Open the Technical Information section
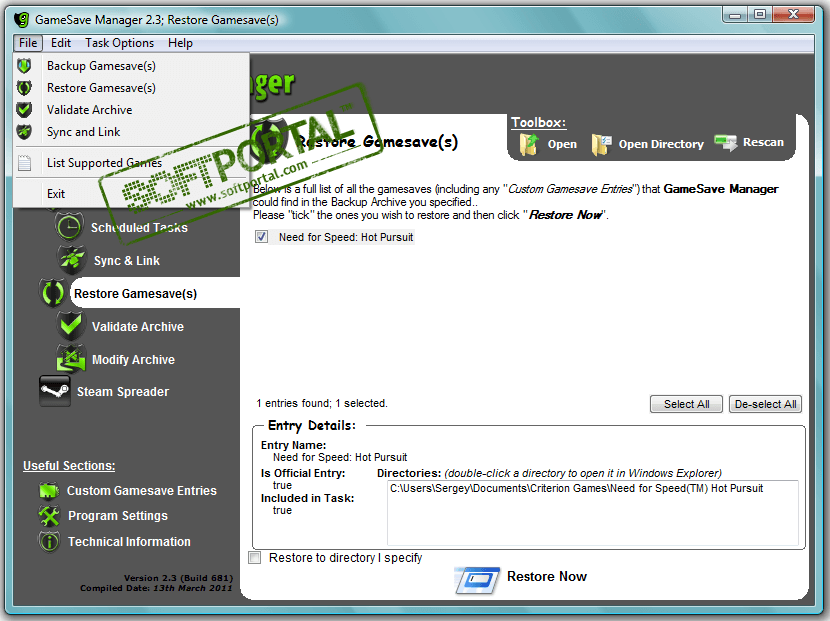The width and height of the screenshot is (830, 621). coord(129,542)
